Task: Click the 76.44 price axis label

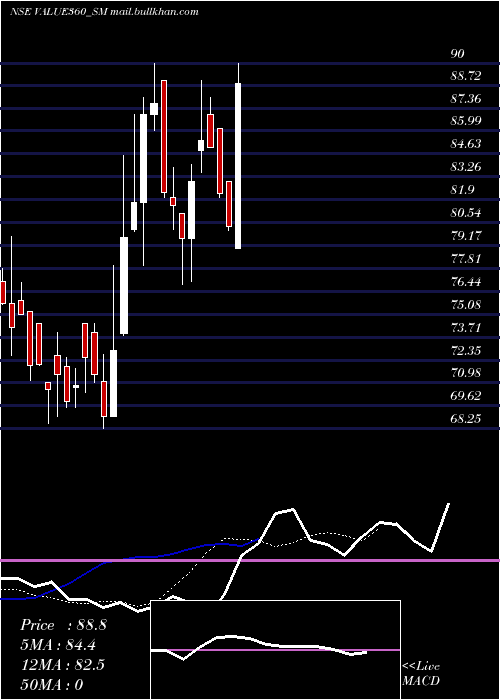Action: (x=466, y=282)
